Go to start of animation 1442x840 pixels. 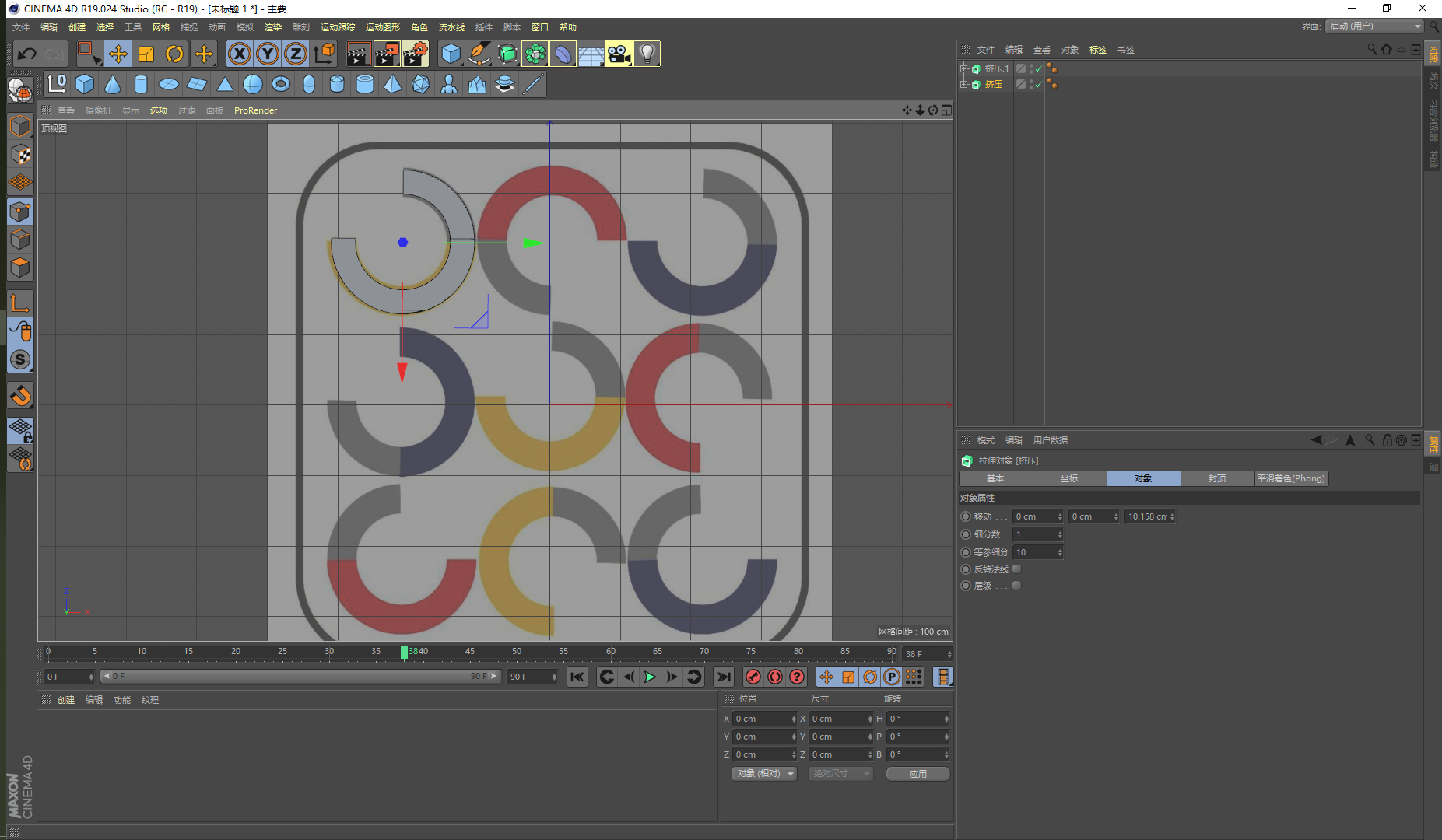coord(577,677)
